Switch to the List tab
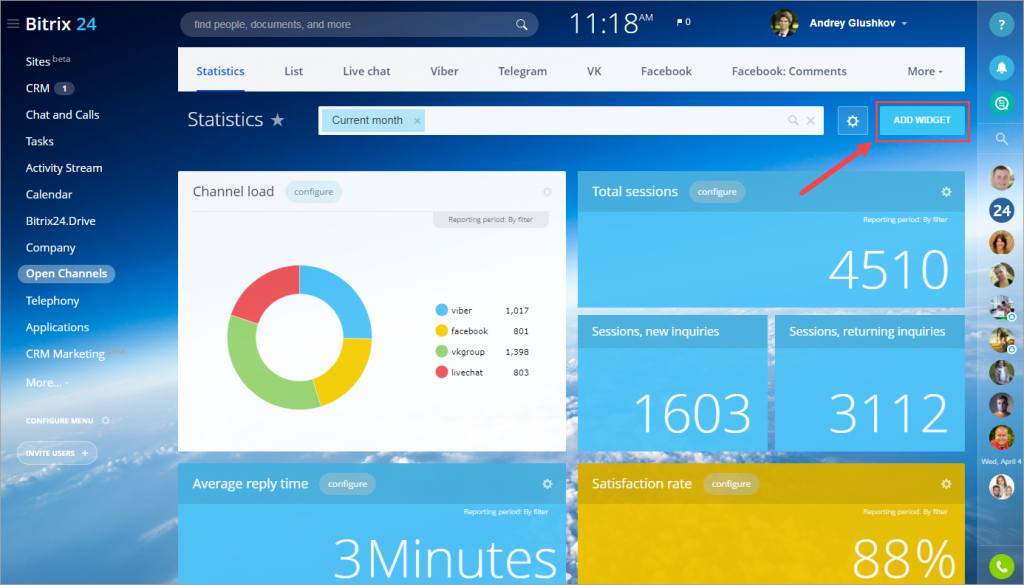 click(293, 71)
